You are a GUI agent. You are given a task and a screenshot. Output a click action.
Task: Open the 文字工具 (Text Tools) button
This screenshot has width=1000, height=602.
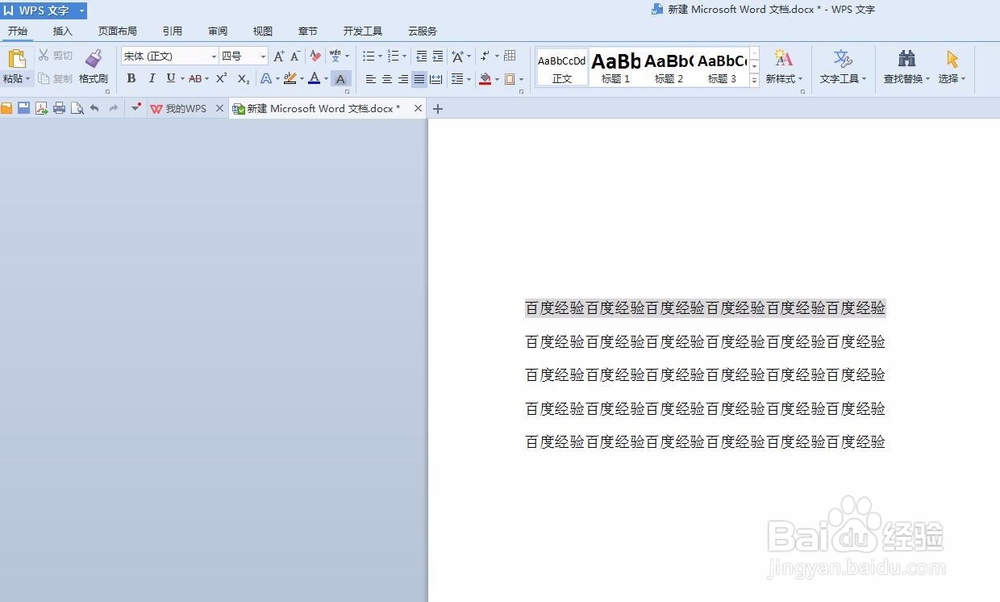pyautogui.click(x=843, y=66)
